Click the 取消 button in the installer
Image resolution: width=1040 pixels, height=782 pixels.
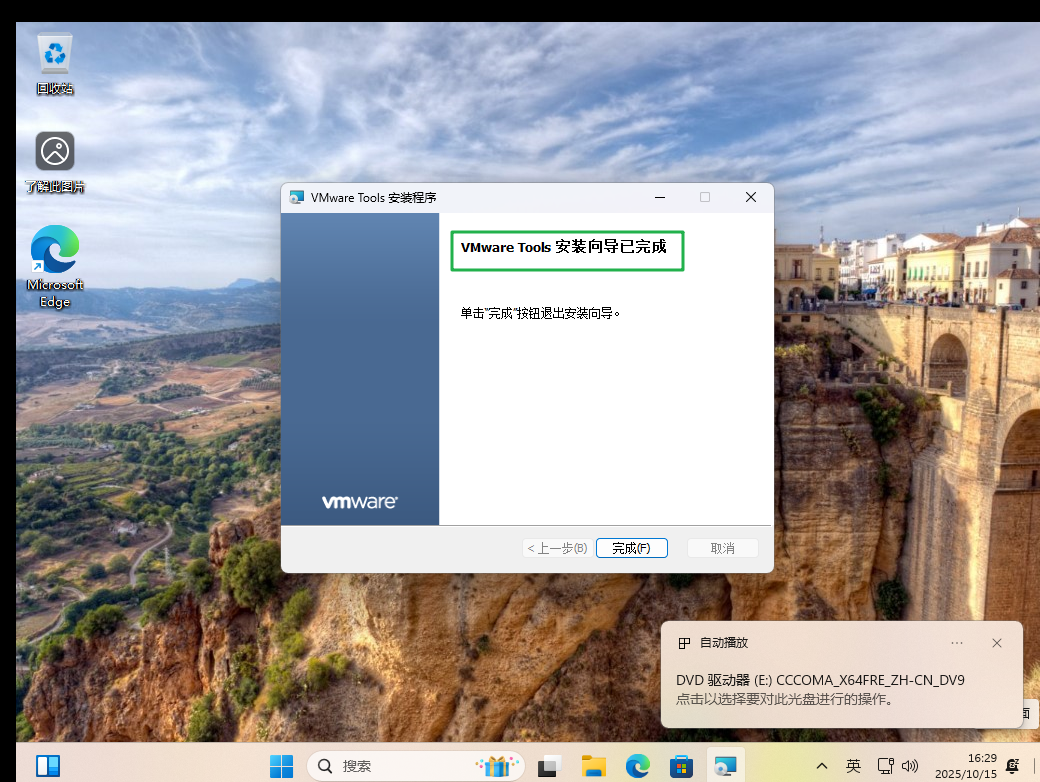722,548
